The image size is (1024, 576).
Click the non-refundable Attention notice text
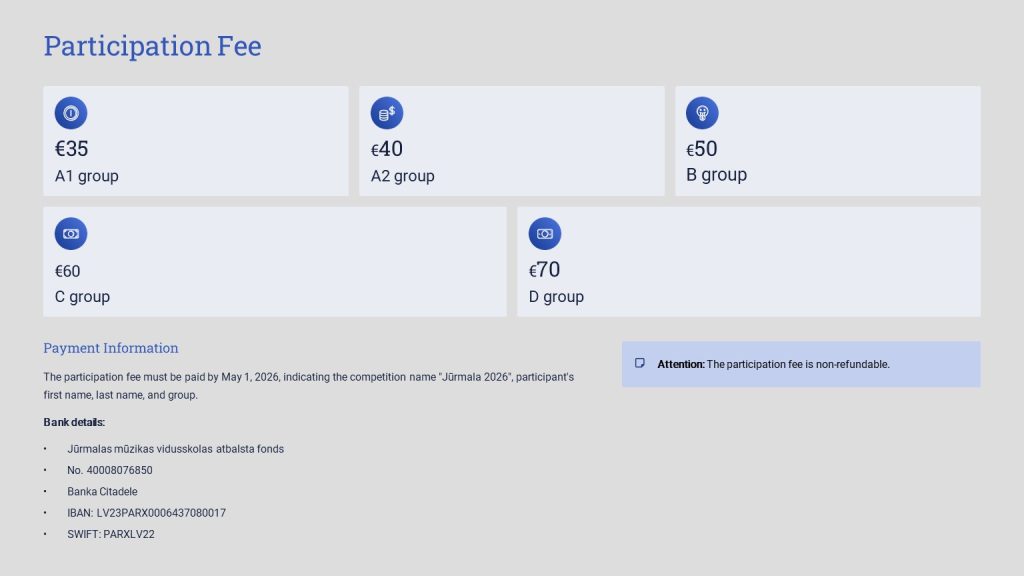point(773,364)
